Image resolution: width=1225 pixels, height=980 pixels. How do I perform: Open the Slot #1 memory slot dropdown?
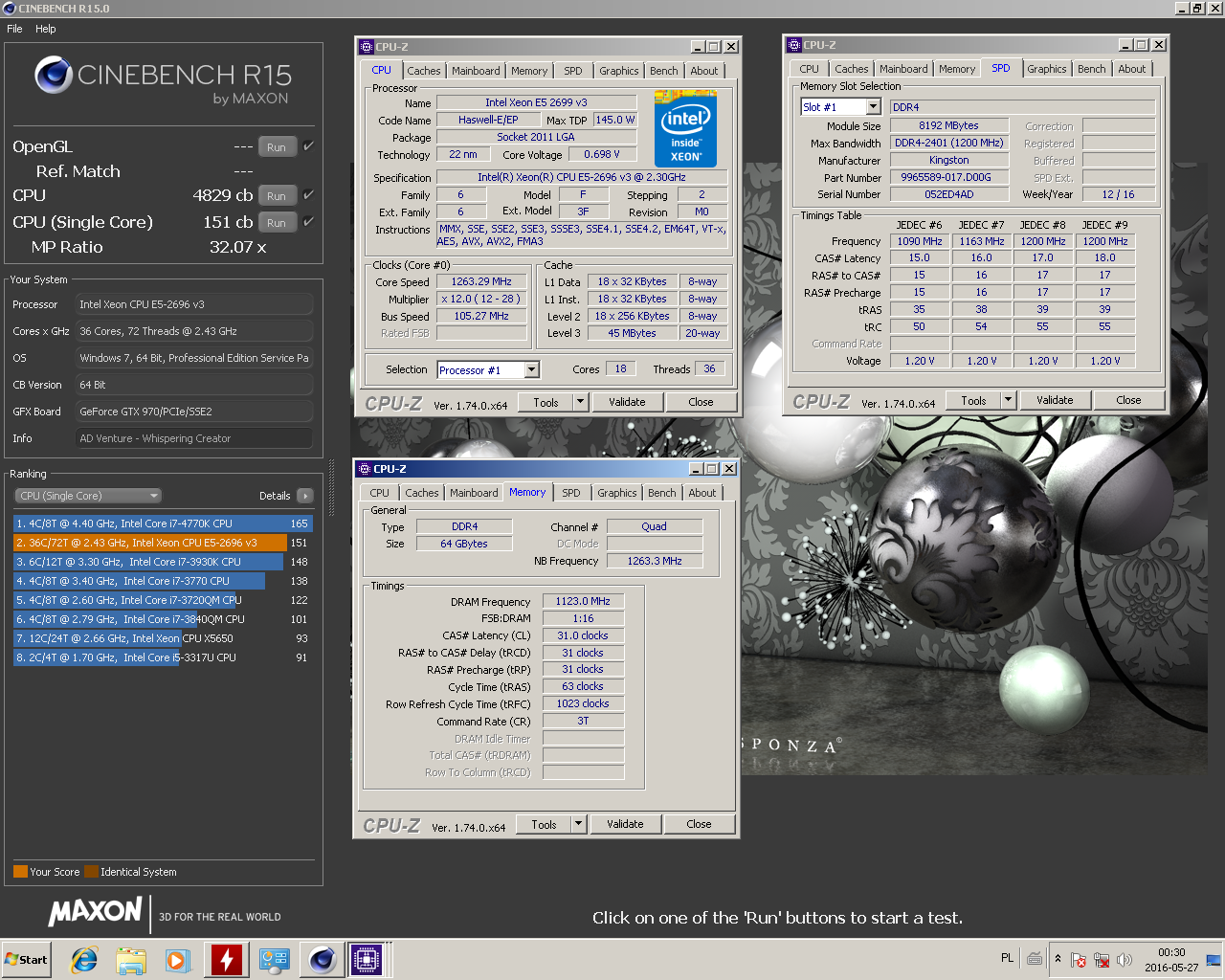(874, 107)
